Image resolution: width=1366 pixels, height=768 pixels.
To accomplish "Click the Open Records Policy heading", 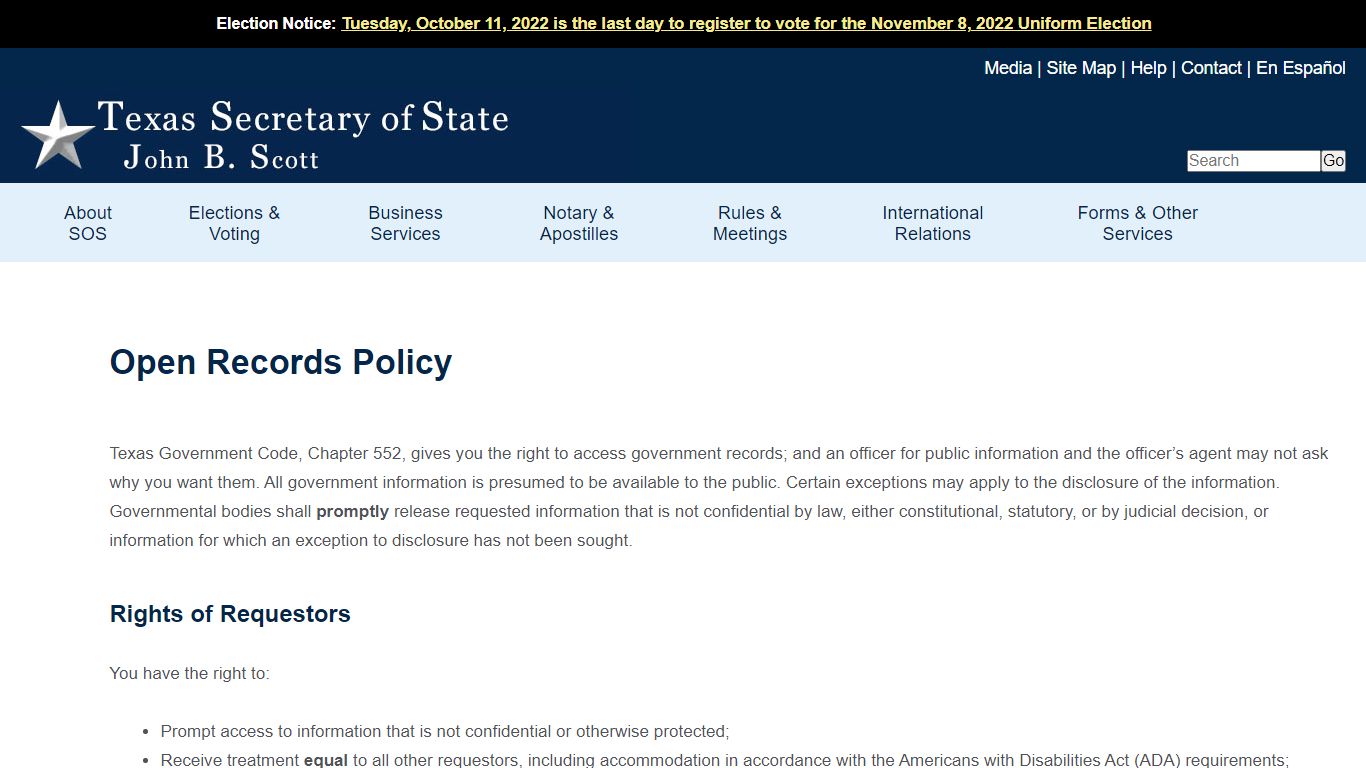I will click(281, 362).
